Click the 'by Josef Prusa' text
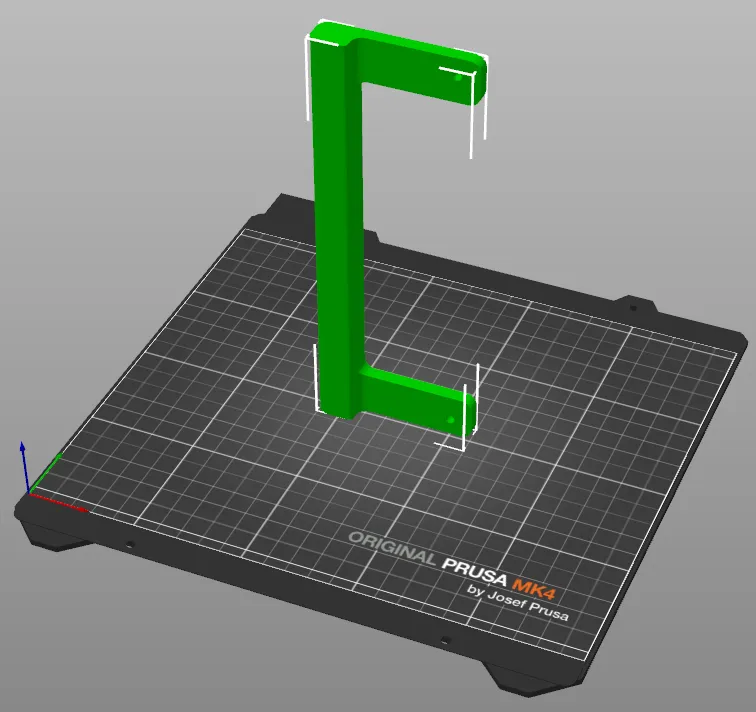The height and width of the screenshot is (712, 756). 518,602
